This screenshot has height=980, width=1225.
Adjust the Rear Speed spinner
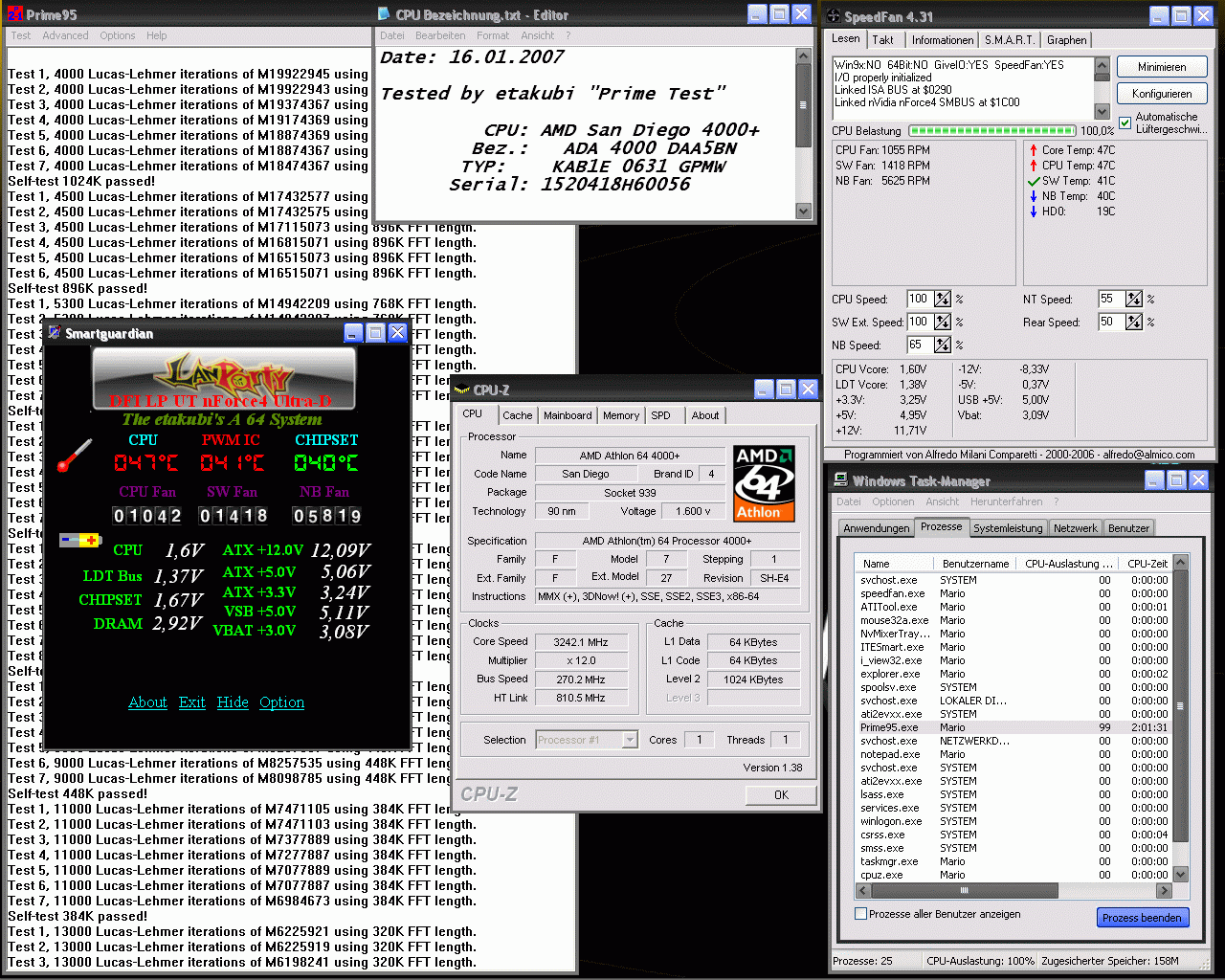coord(1134,323)
